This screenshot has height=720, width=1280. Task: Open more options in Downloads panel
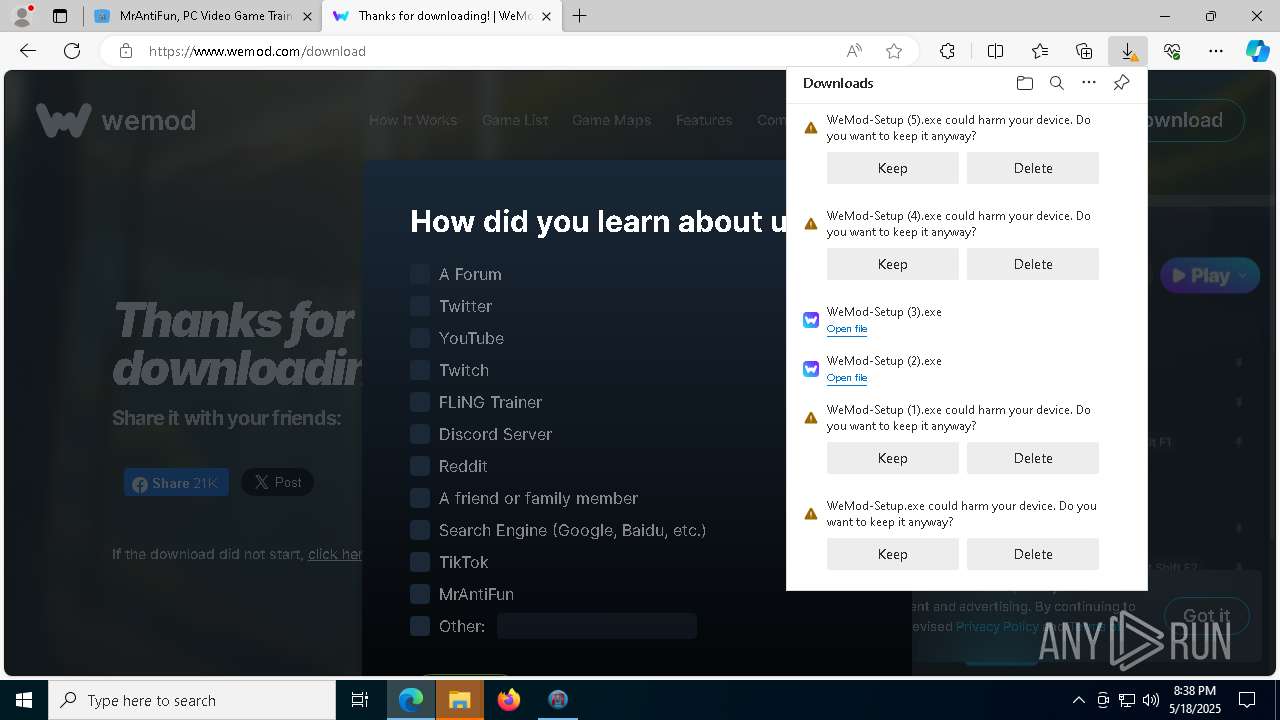[x=1089, y=83]
